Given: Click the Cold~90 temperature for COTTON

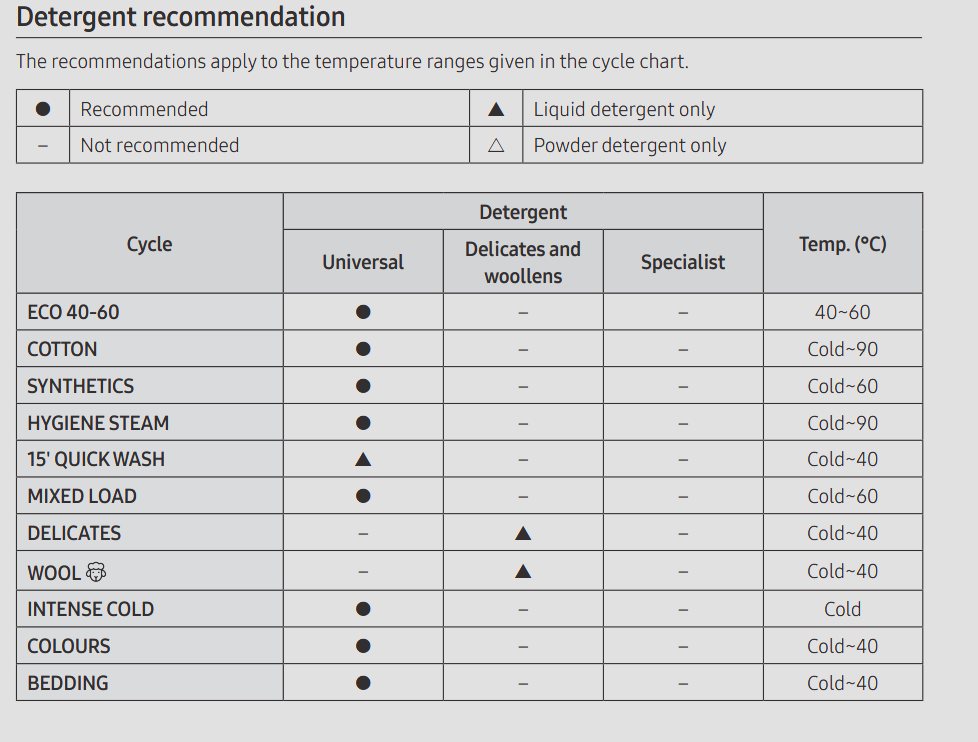Looking at the screenshot, I should click(x=843, y=349).
